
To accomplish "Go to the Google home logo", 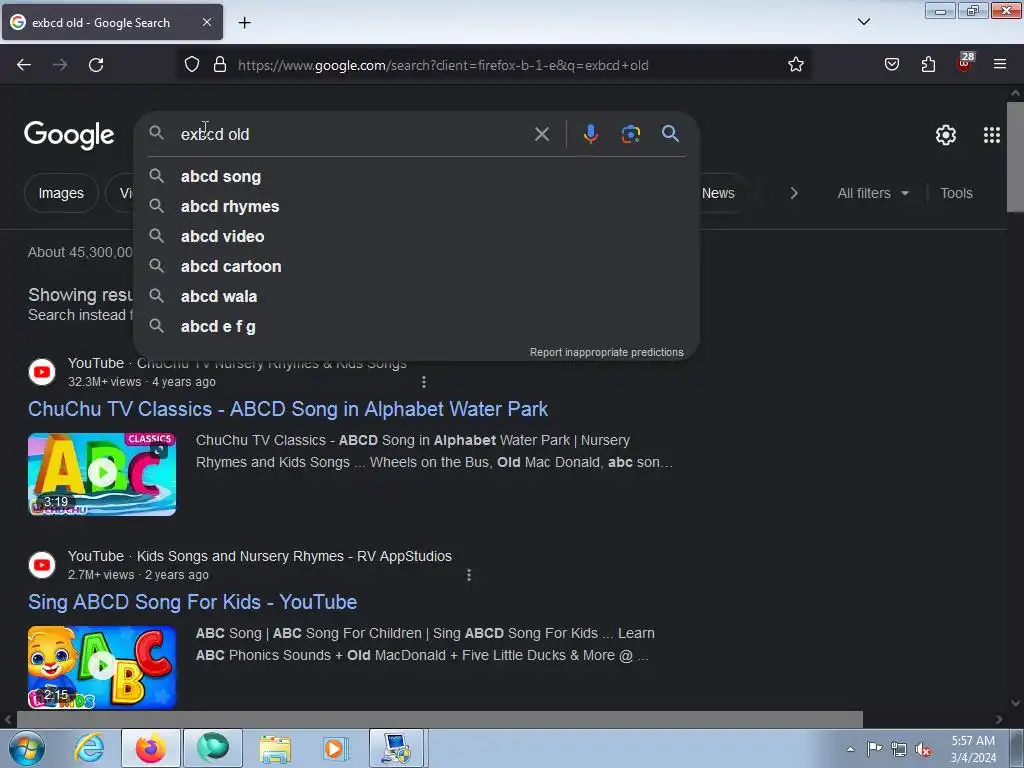I will [69, 135].
